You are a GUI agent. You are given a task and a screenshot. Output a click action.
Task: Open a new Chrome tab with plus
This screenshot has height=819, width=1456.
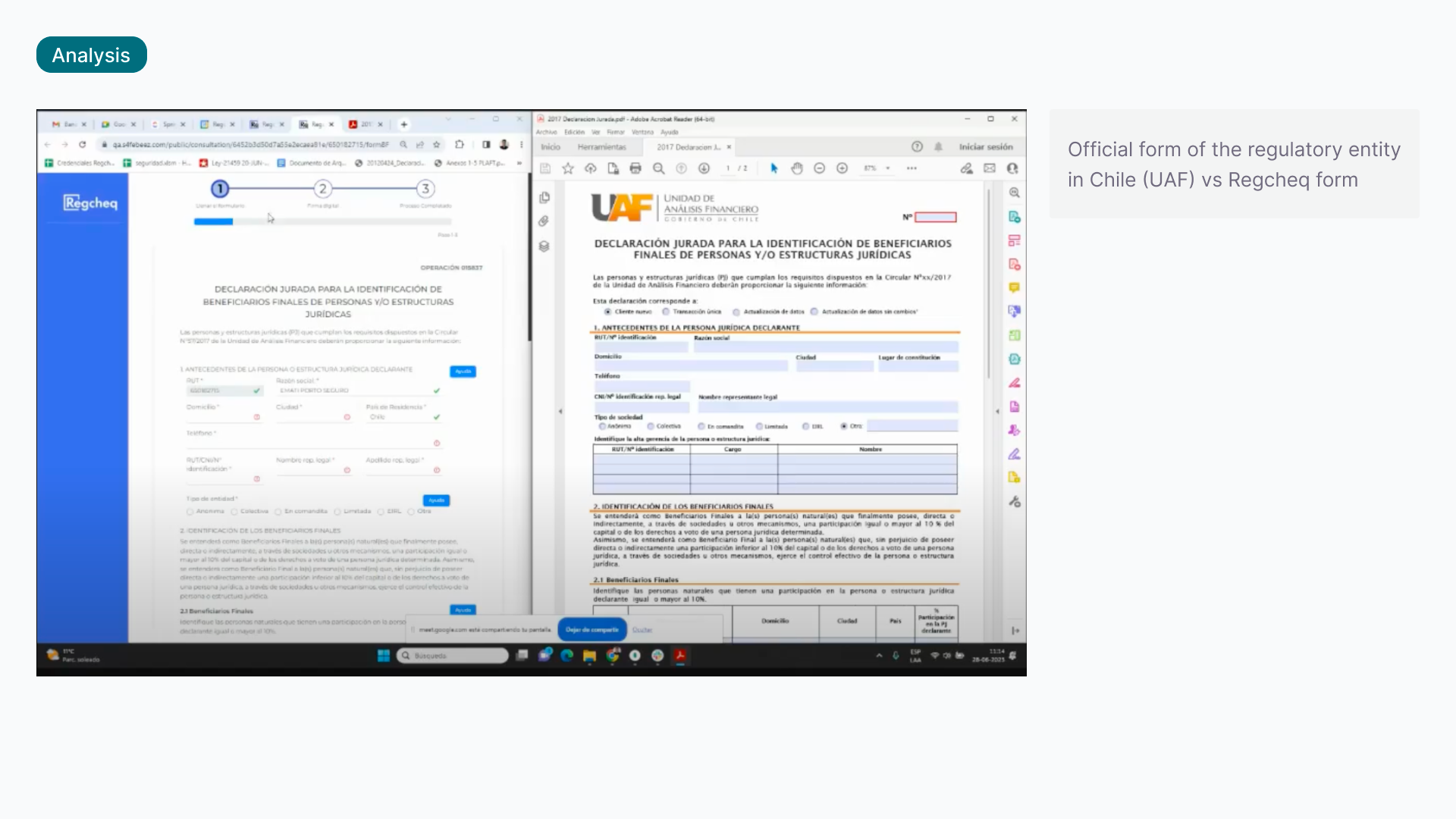pos(404,124)
